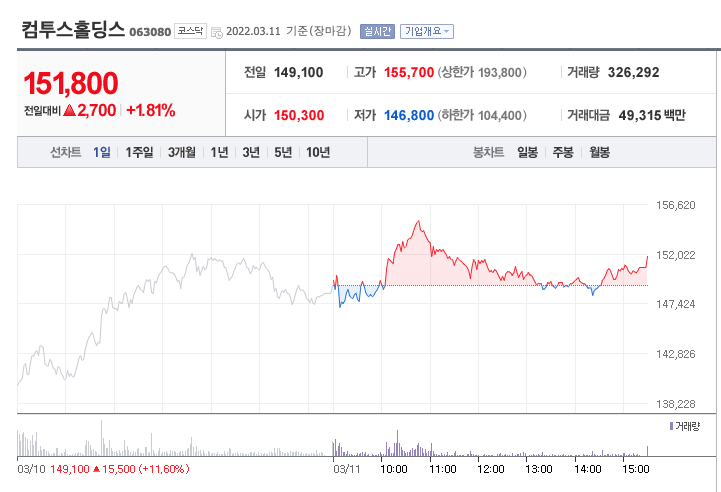
Task: Click the 13:00 time axis label
Action: (x=539, y=469)
